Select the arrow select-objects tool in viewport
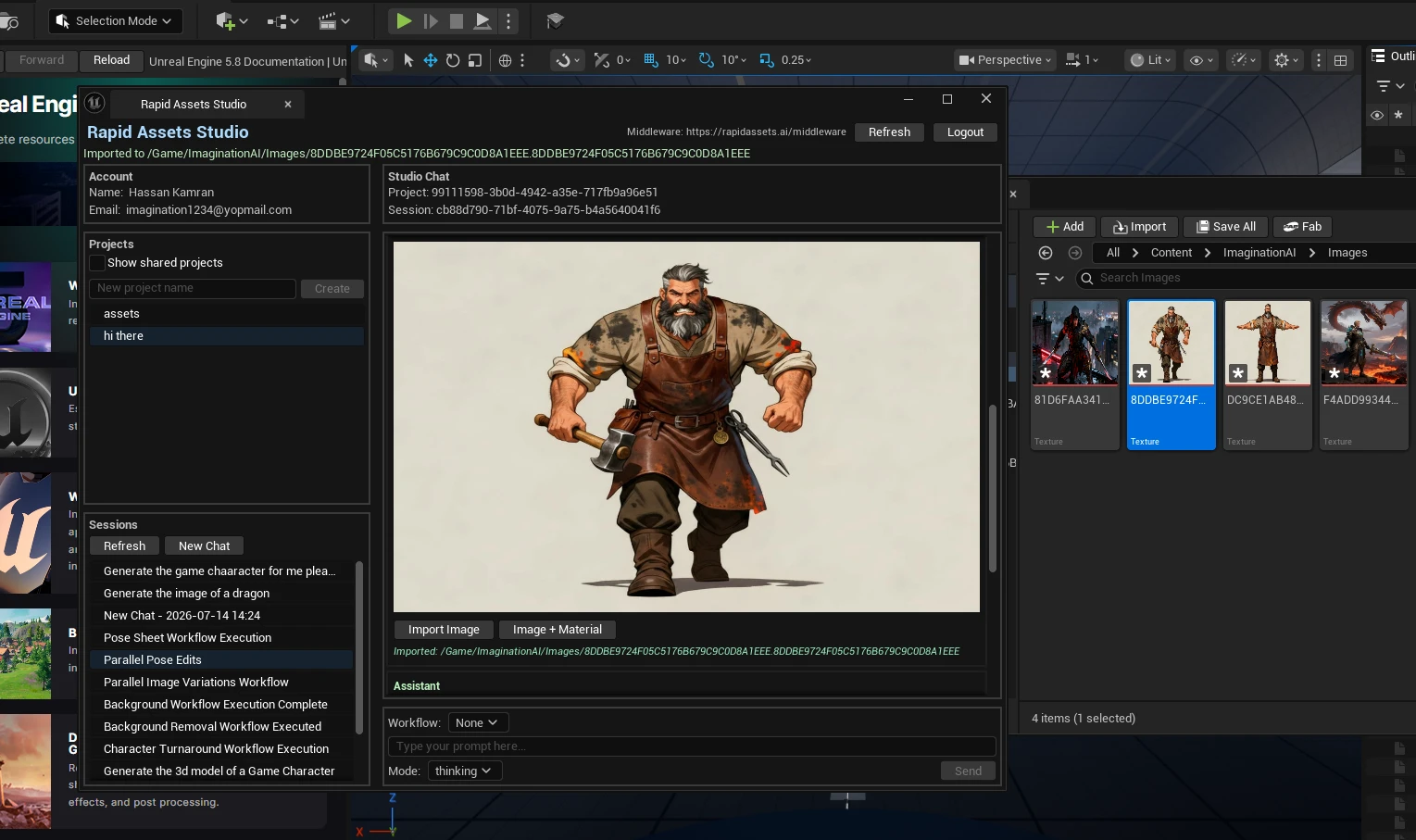 [408, 60]
